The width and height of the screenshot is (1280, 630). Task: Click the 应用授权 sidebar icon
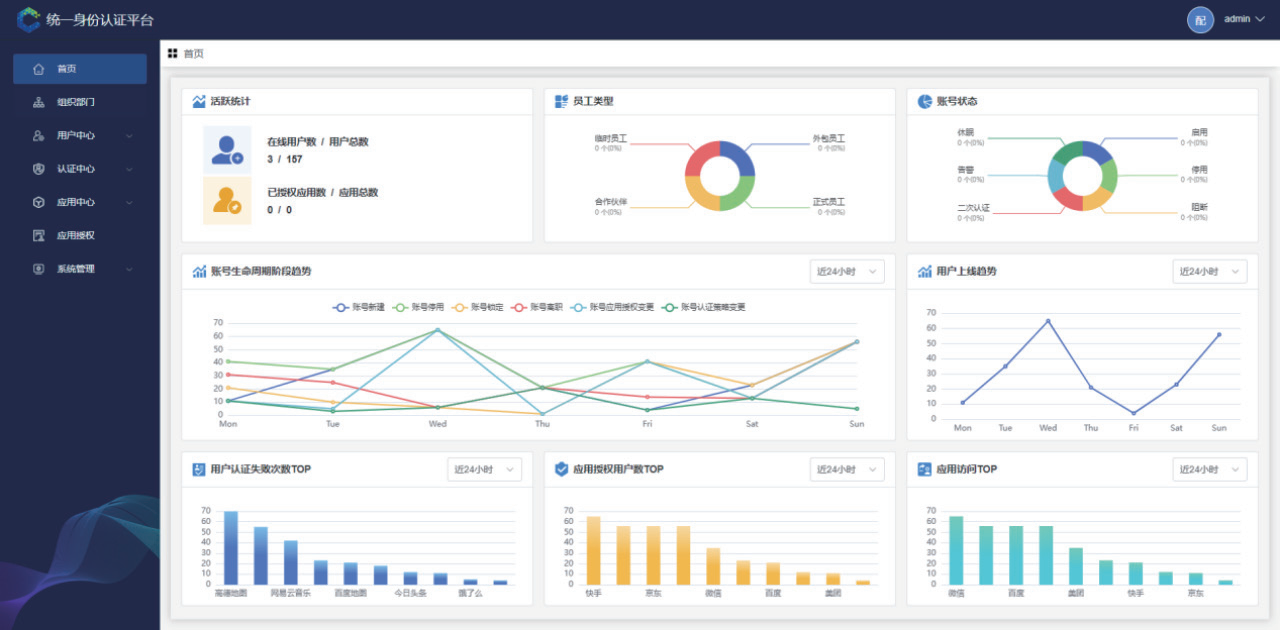pyautogui.click(x=39, y=236)
